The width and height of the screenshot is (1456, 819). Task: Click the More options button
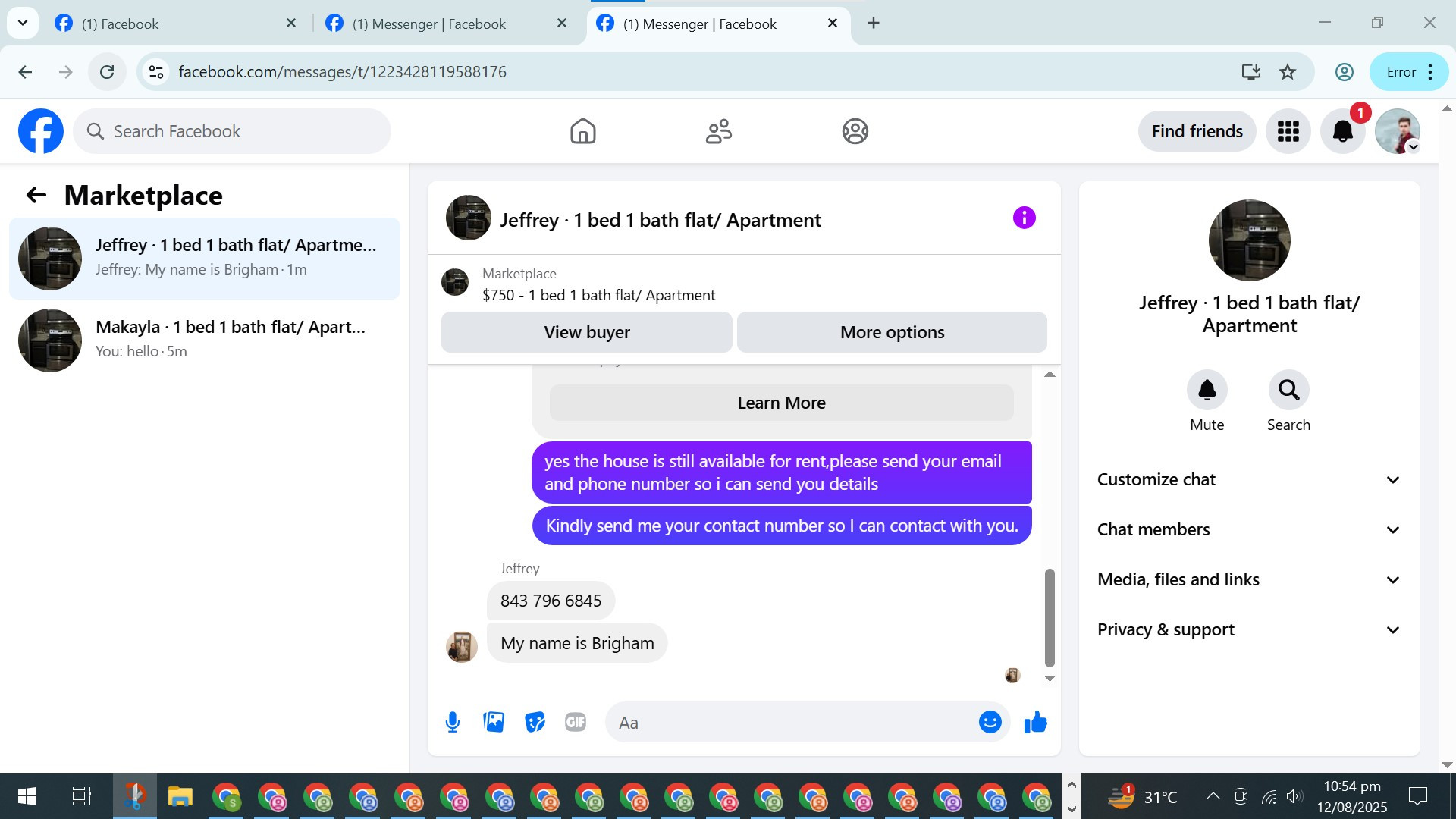pyautogui.click(x=892, y=332)
